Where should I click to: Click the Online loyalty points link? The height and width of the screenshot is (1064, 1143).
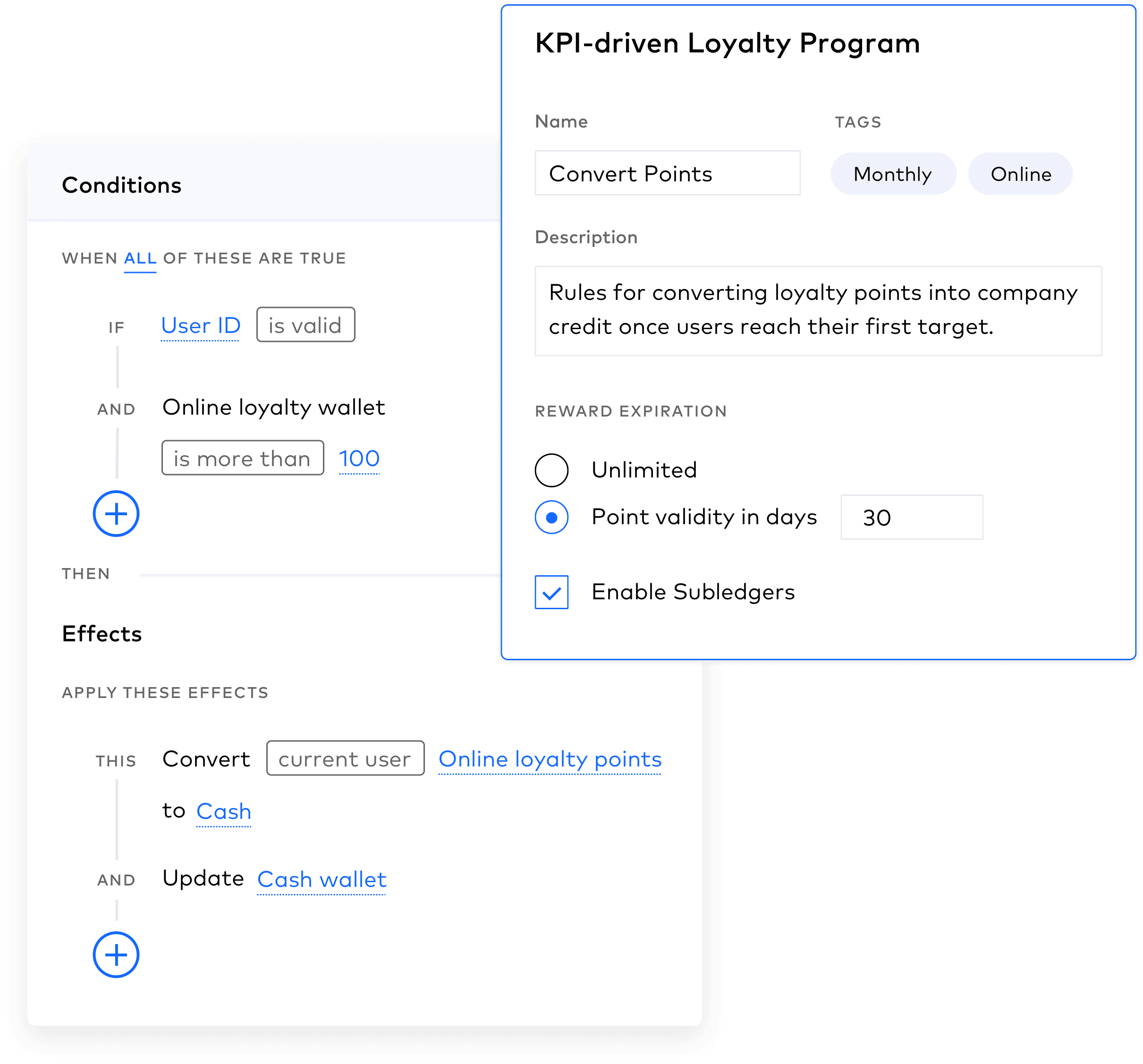550,759
